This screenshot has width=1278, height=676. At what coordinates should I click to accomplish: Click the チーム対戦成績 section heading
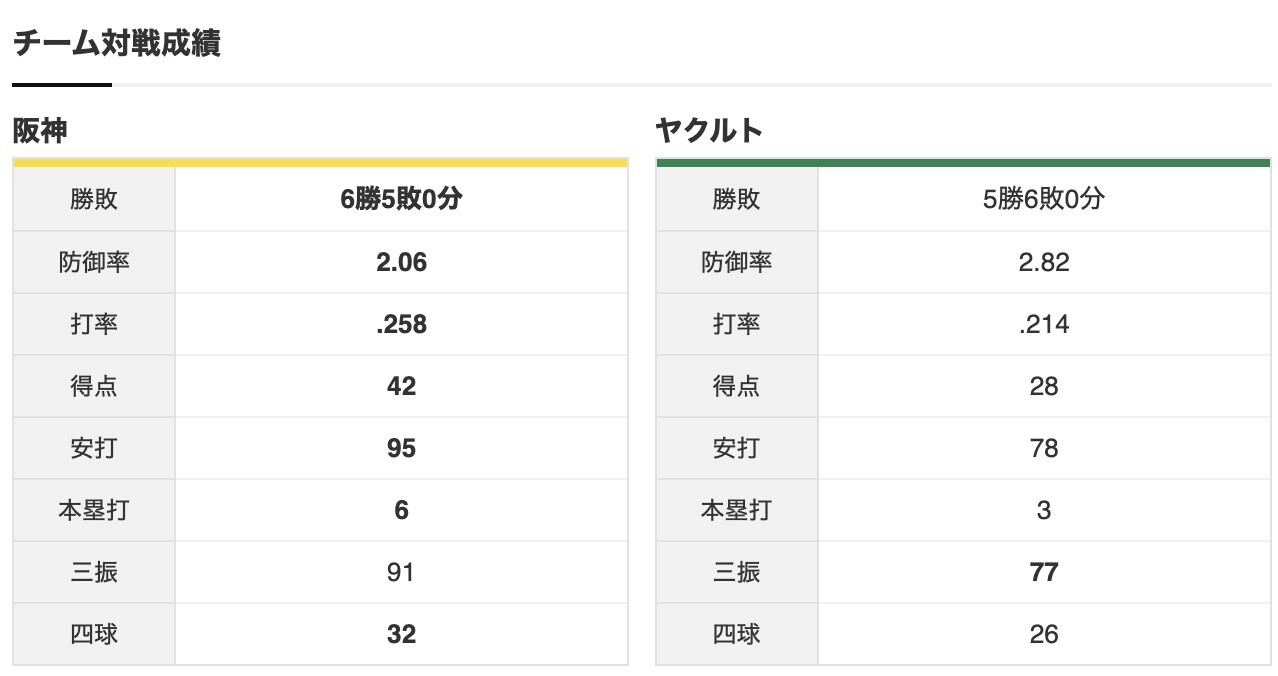(116, 45)
